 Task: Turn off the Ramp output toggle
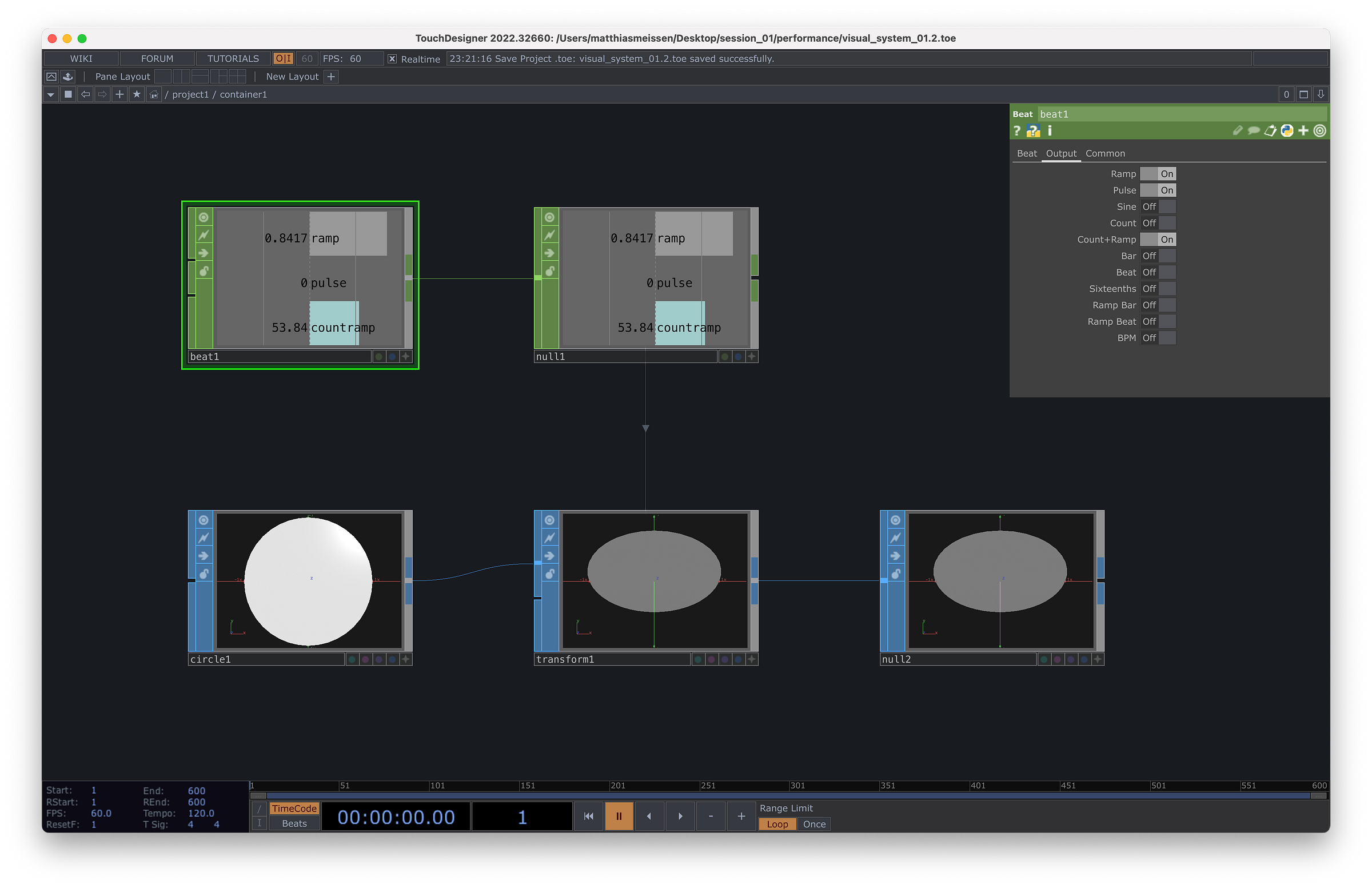[1158, 174]
